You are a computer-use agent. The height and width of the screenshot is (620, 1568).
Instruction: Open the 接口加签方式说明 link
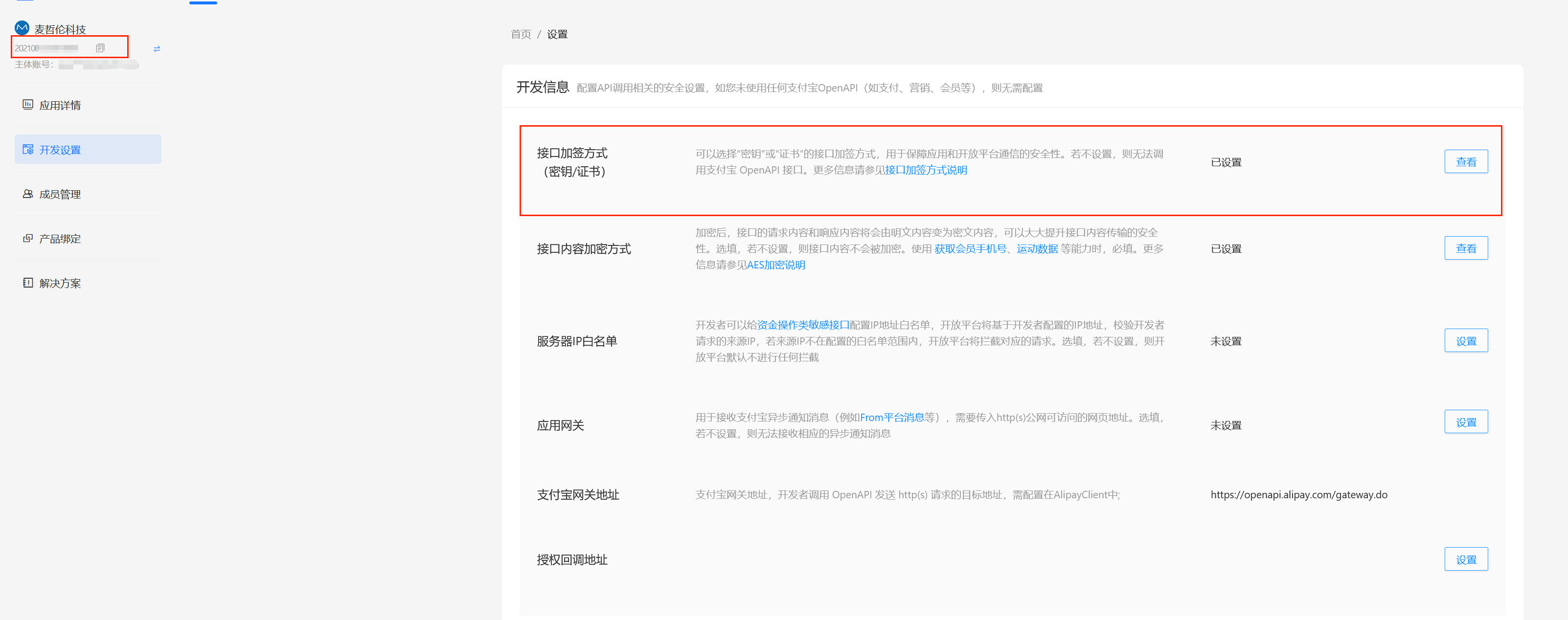click(926, 170)
